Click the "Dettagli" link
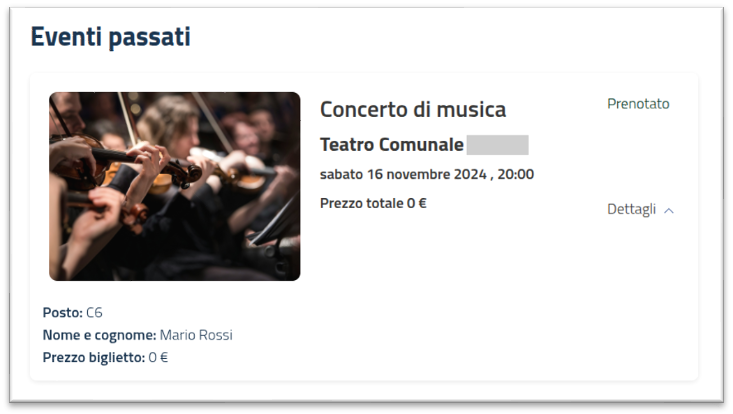Image resolution: width=733 pixels, height=414 pixels. tap(631, 209)
